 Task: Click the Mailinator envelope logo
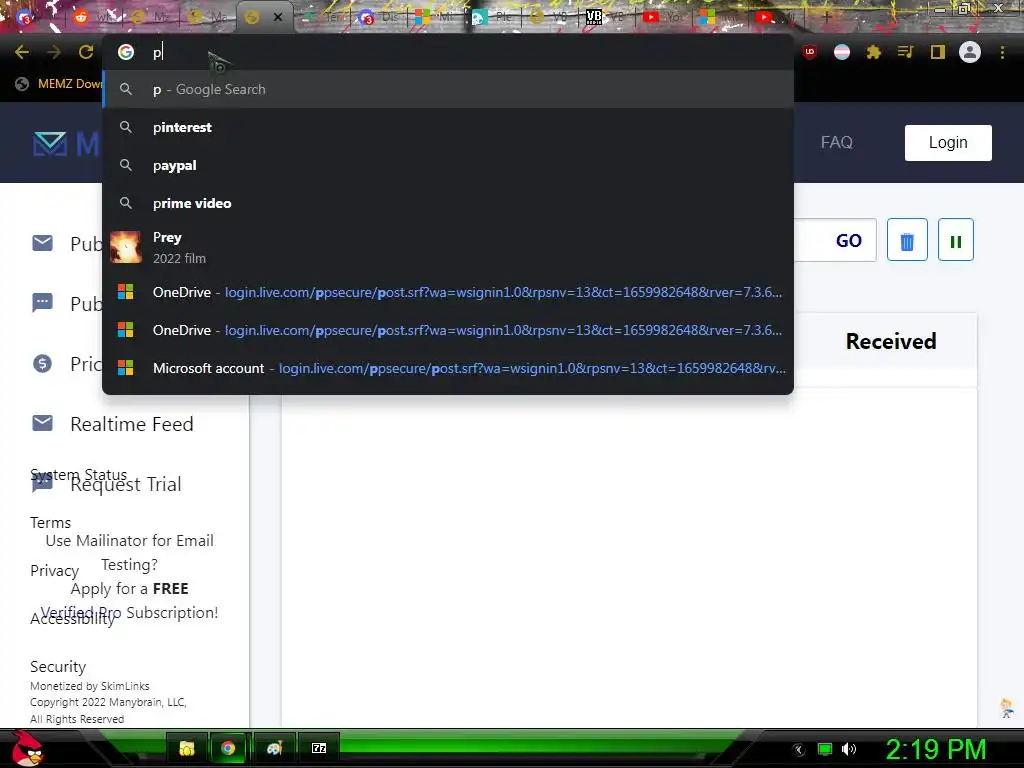(50, 144)
